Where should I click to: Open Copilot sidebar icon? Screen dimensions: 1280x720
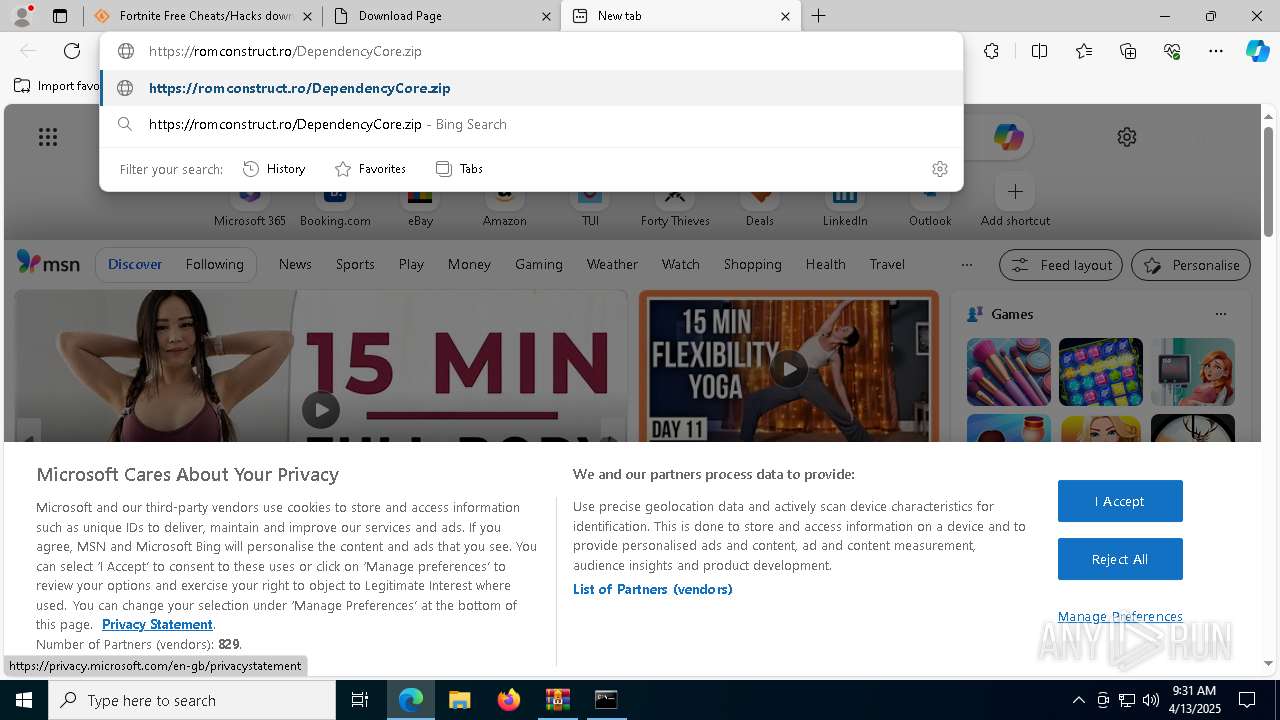pyautogui.click(x=1257, y=51)
